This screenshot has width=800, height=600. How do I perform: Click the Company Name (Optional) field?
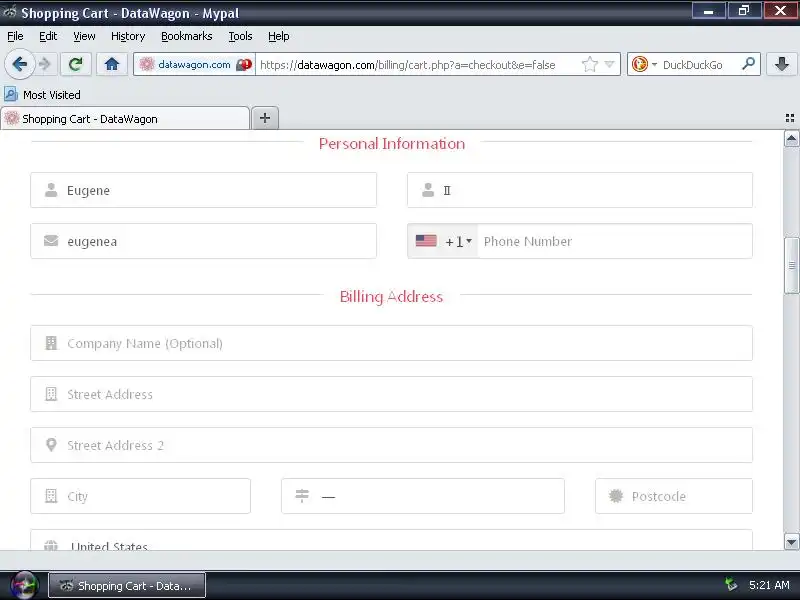[x=391, y=343]
